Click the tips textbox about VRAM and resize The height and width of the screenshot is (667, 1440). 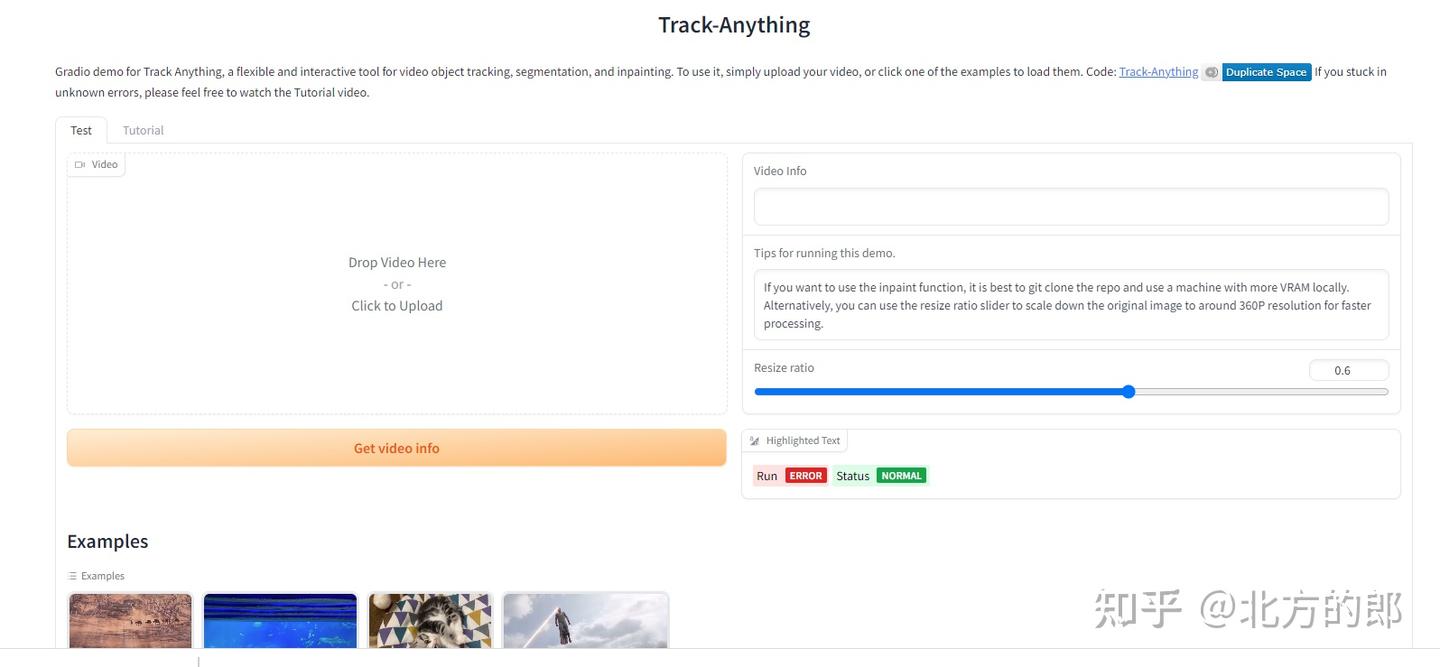click(x=1070, y=305)
